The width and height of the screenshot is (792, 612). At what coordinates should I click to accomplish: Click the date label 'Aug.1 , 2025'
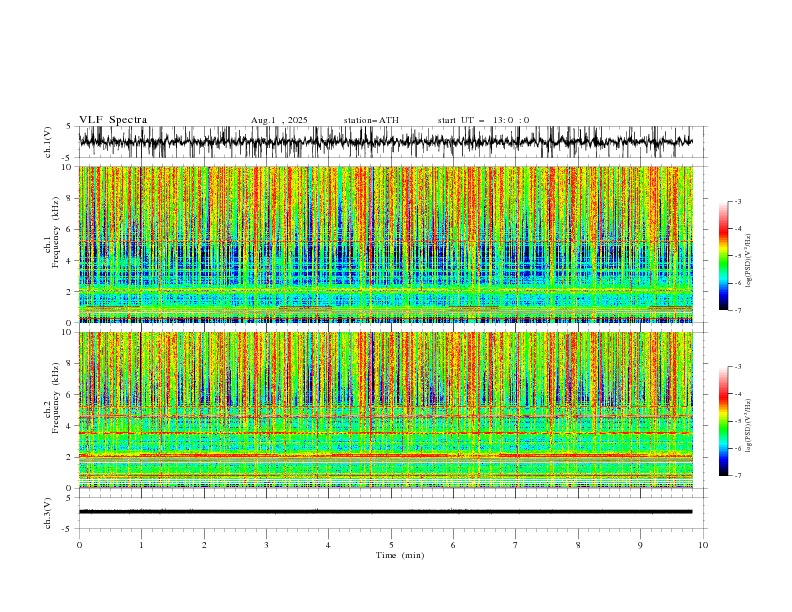[279, 120]
